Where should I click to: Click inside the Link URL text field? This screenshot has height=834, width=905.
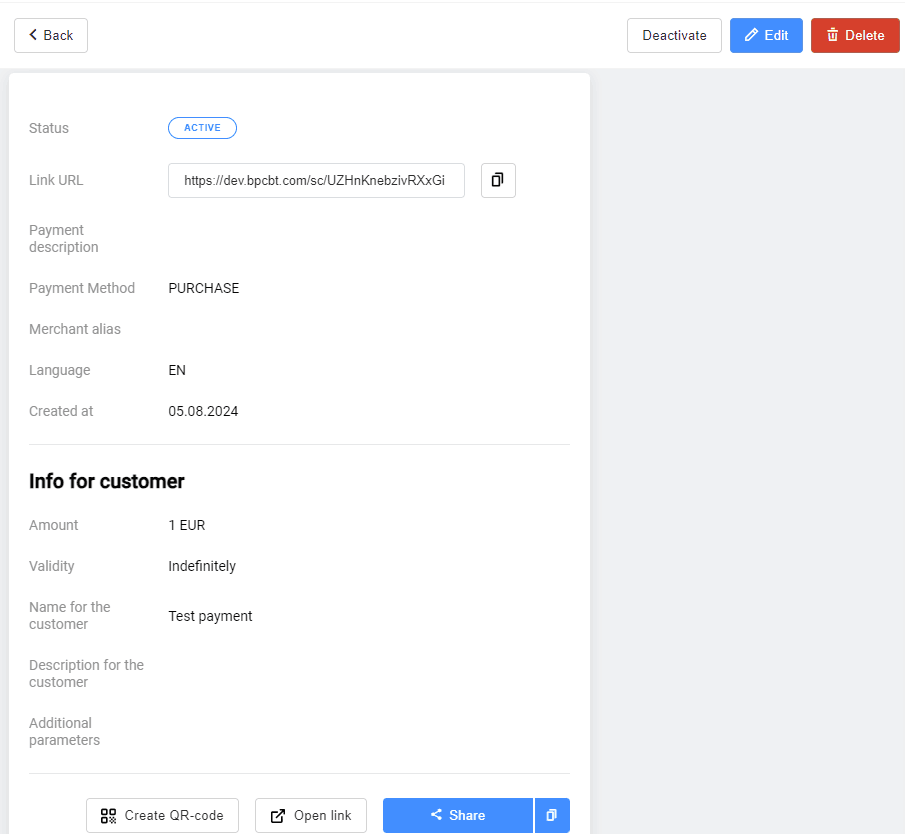(x=315, y=181)
